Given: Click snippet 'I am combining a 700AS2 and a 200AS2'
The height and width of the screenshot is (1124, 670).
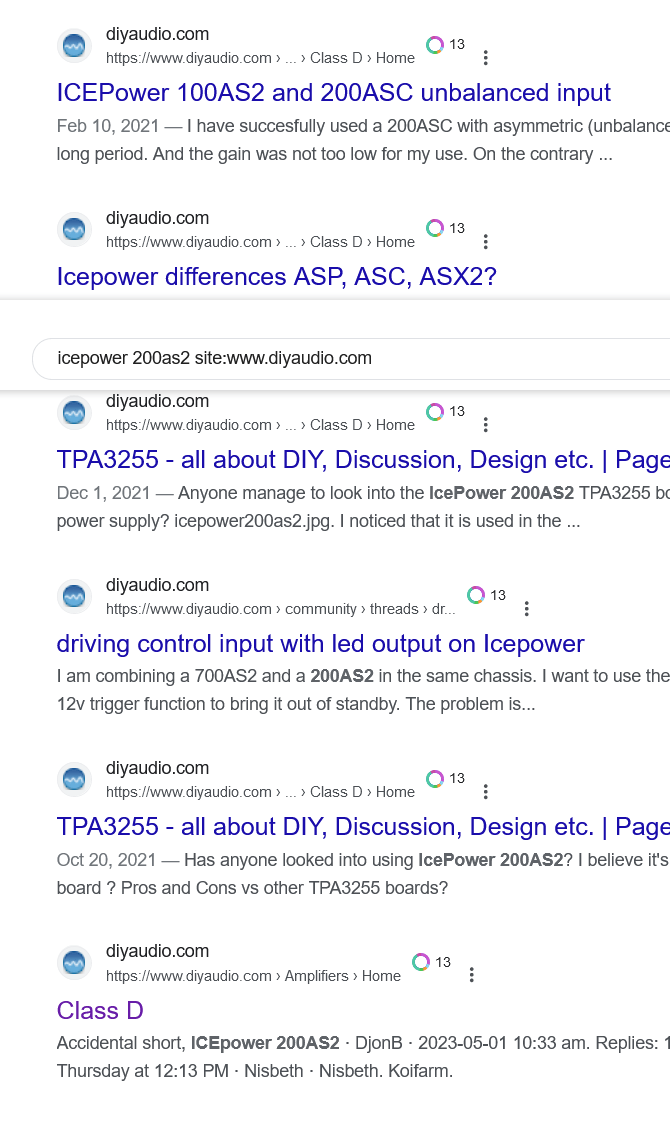Looking at the screenshot, I should (x=363, y=690).
